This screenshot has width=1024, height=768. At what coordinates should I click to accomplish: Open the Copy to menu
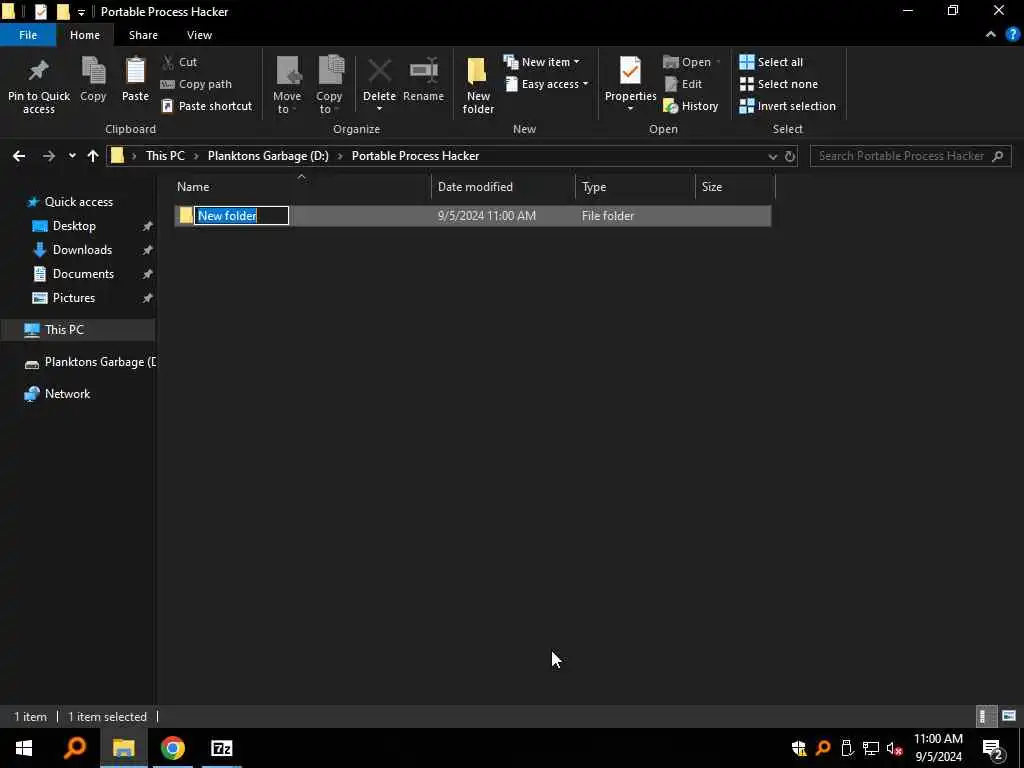click(329, 86)
